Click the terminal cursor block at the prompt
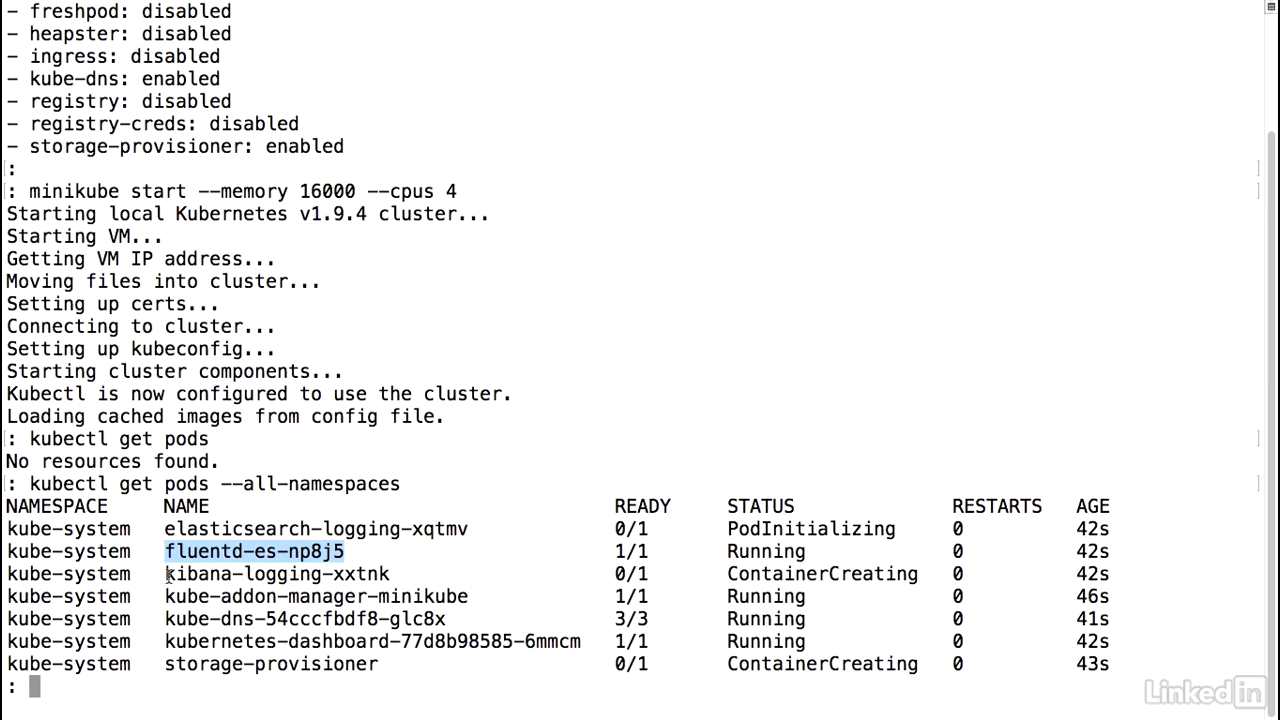1280x720 pixels. pyautogui.click(x=35, y=686)
